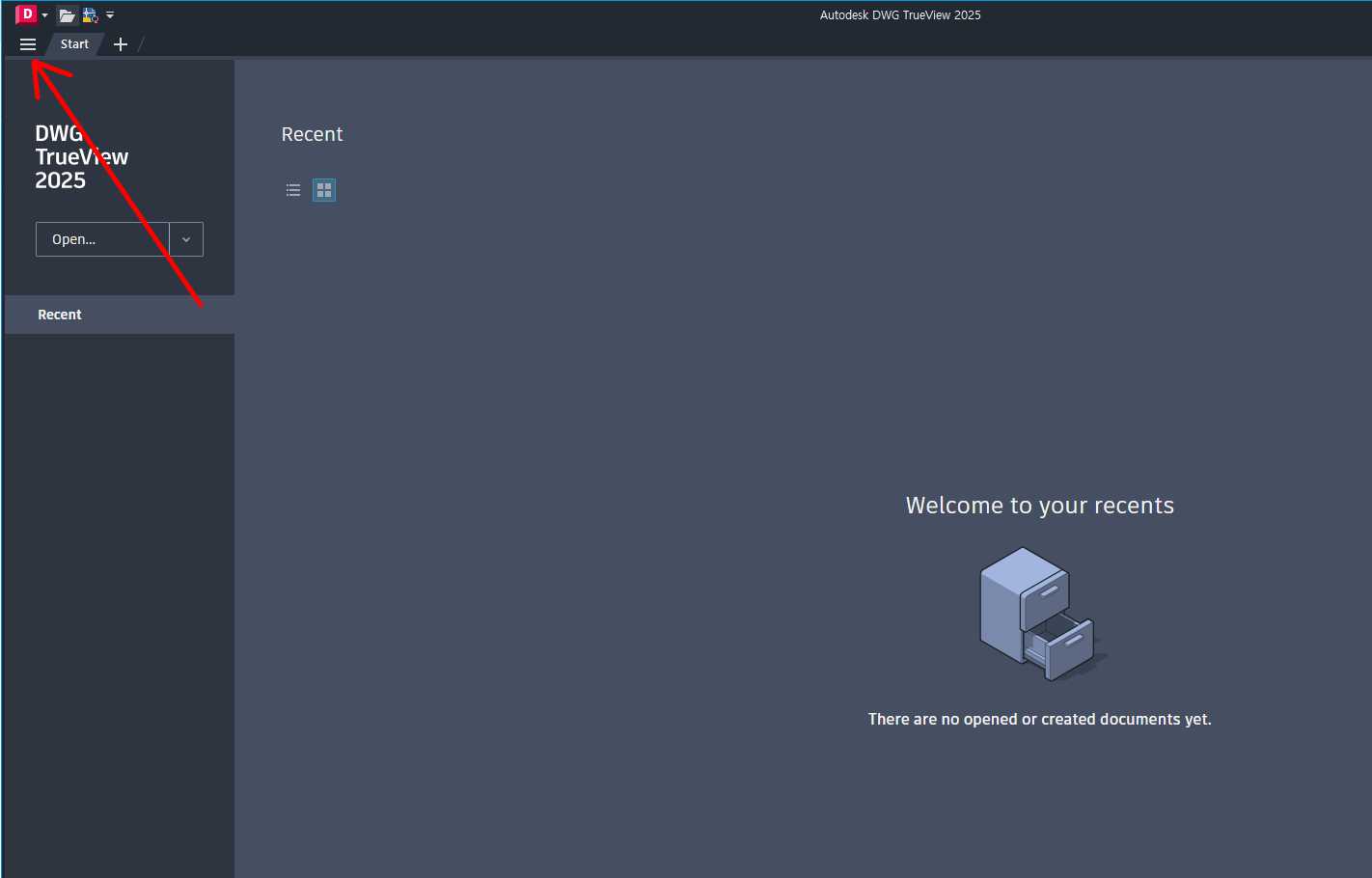Switch recent files to list view
This screenshot has height=878, width=1372.
click(x=293, y=190)
